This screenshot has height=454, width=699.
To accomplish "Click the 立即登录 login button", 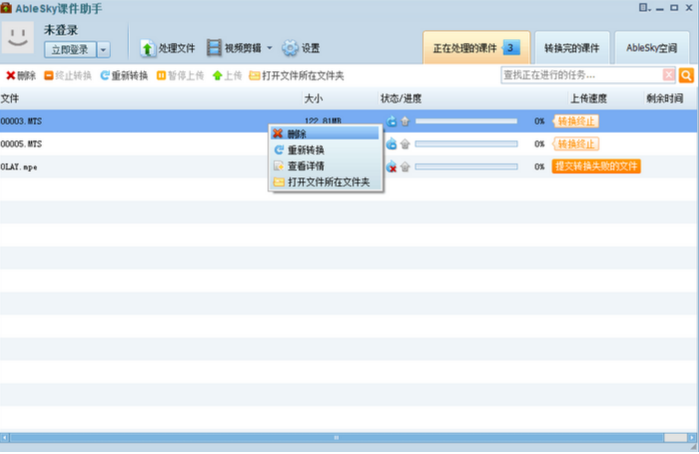I will click(70, 49).
